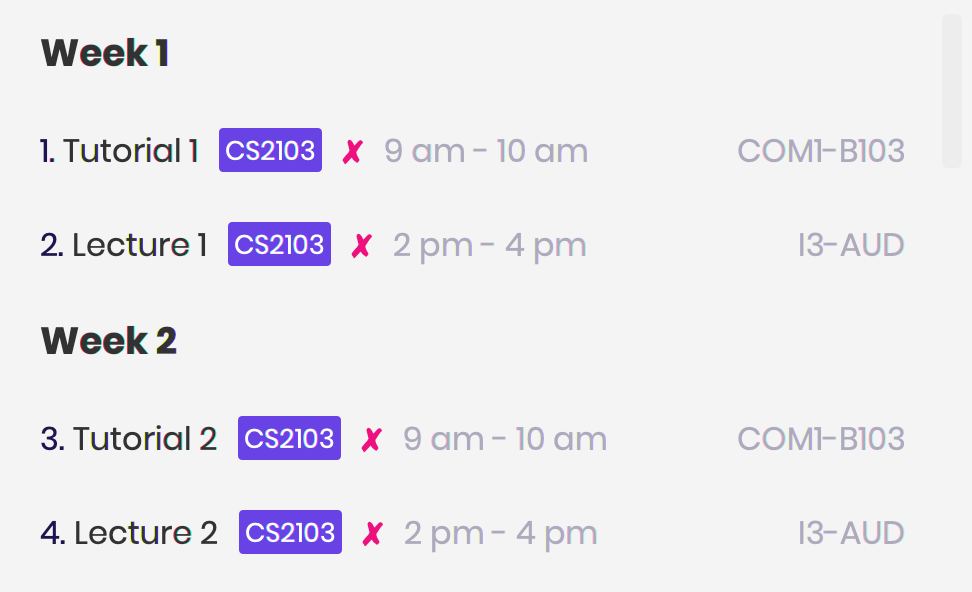Image resolution: width=972 pixels, height=592 pixels.
Task: Click the I3-AUD venue of Lecture 2
Action: coord(851,533)
